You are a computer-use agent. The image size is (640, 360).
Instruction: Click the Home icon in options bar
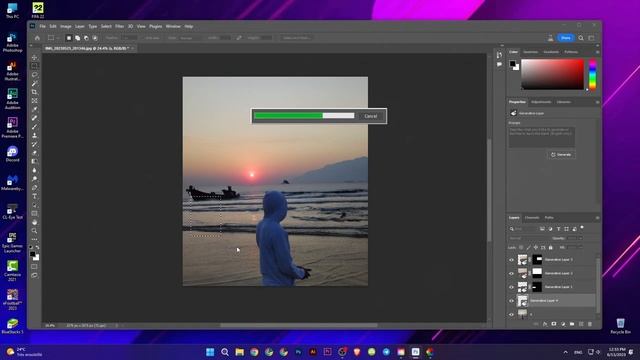click(x=37, y=38)
